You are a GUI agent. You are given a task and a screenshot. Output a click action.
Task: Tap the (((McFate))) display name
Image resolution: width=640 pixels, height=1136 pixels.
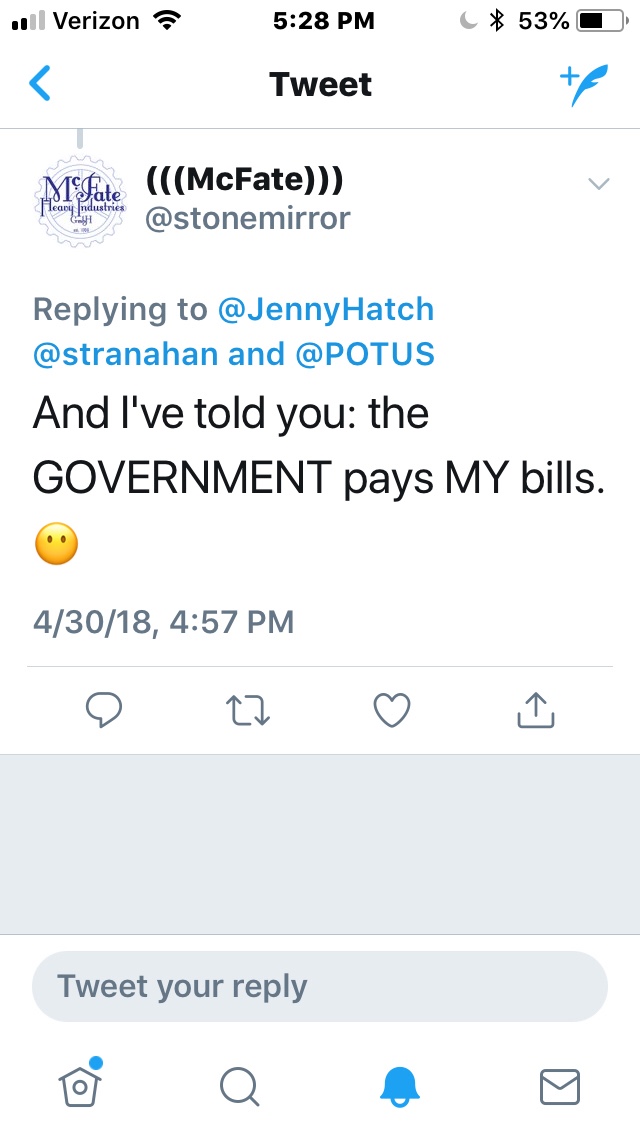pyautogui.click(x=245, y=180)
